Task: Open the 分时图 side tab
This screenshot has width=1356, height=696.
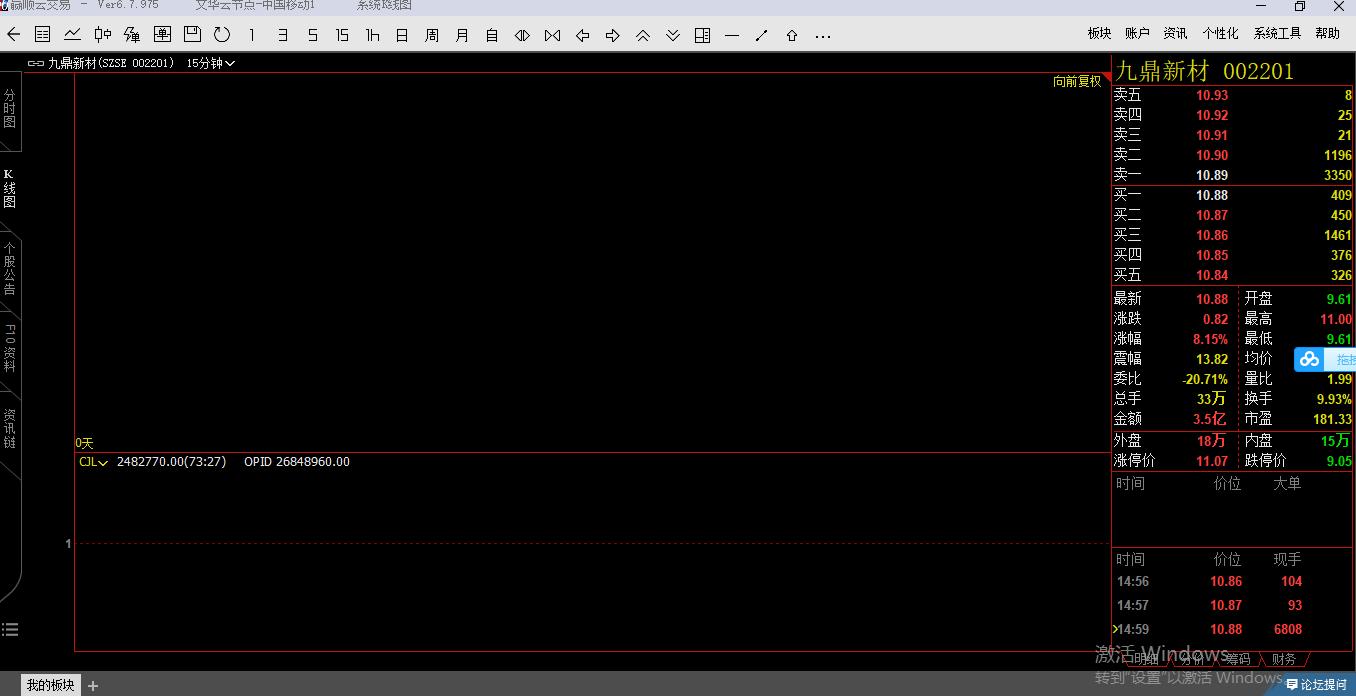Action: click(x=10, y=108)
